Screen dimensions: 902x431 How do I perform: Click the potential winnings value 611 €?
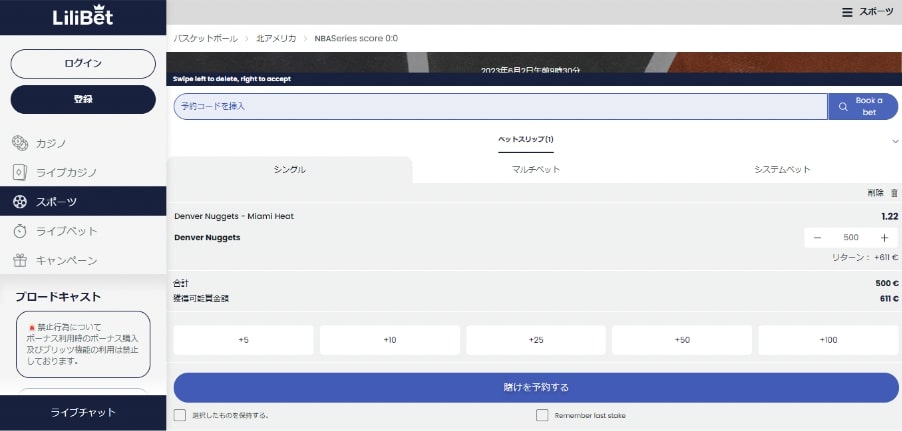[889, 299]
